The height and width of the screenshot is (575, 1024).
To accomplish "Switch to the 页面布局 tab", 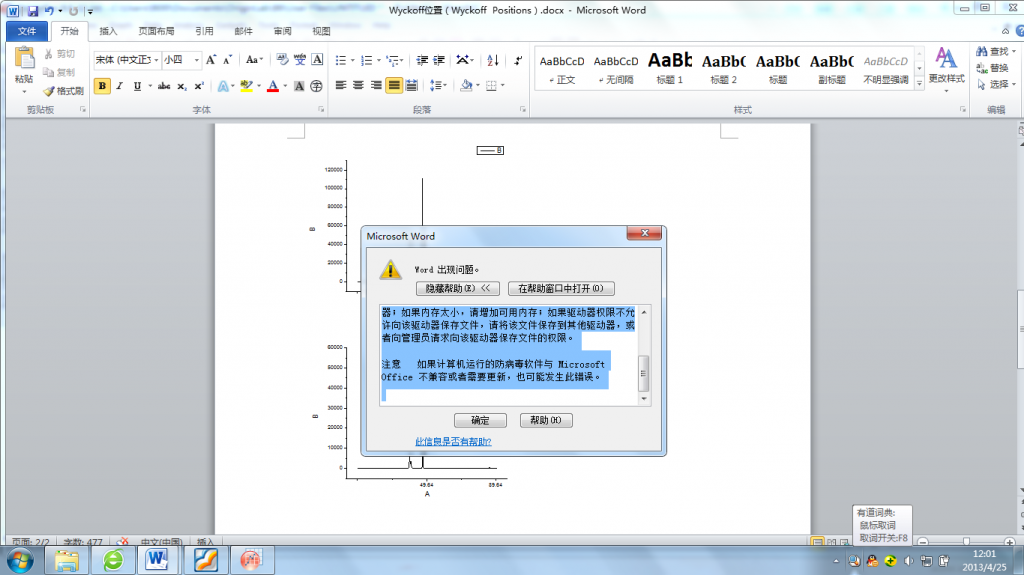I will [156, 31].
